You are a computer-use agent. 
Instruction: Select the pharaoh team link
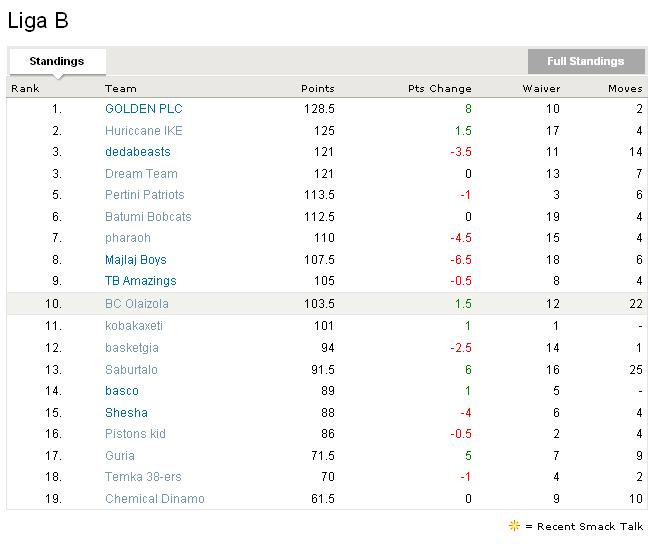127,238
